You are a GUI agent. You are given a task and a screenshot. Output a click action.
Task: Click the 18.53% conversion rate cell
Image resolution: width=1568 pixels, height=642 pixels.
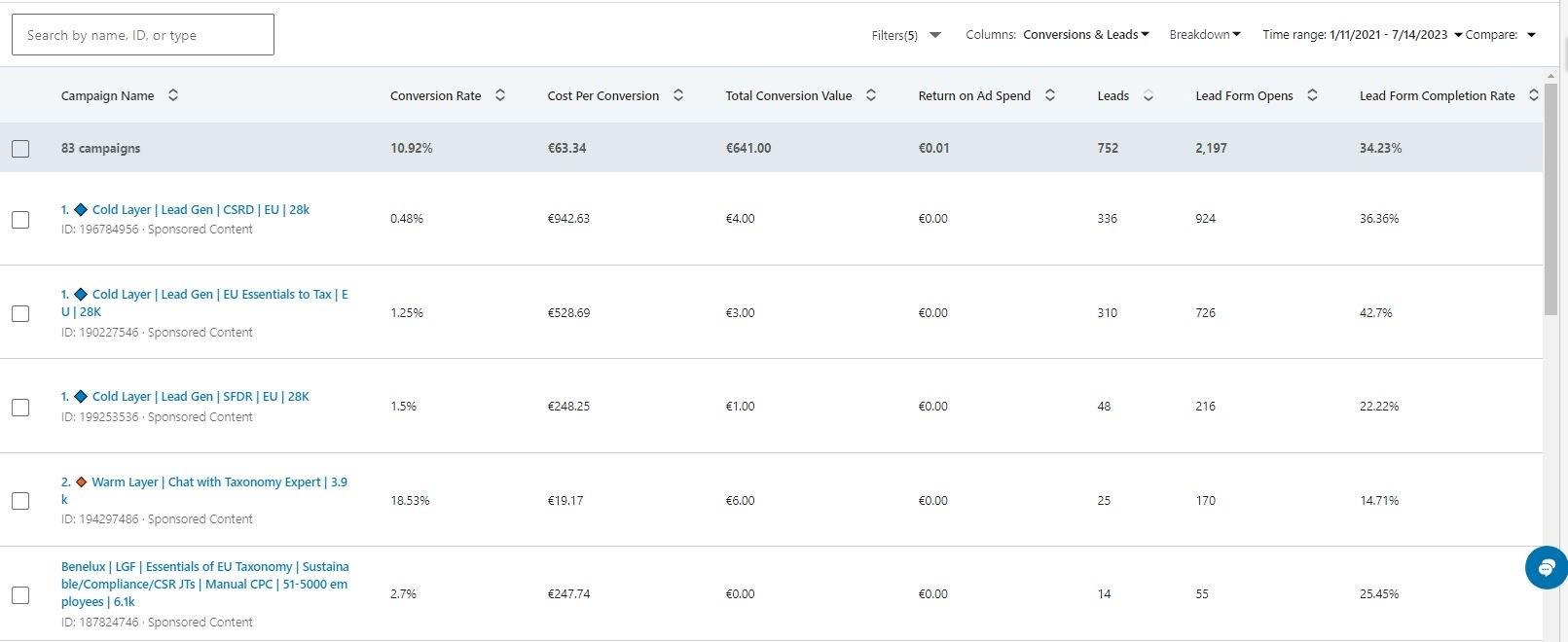click(410, 501)
